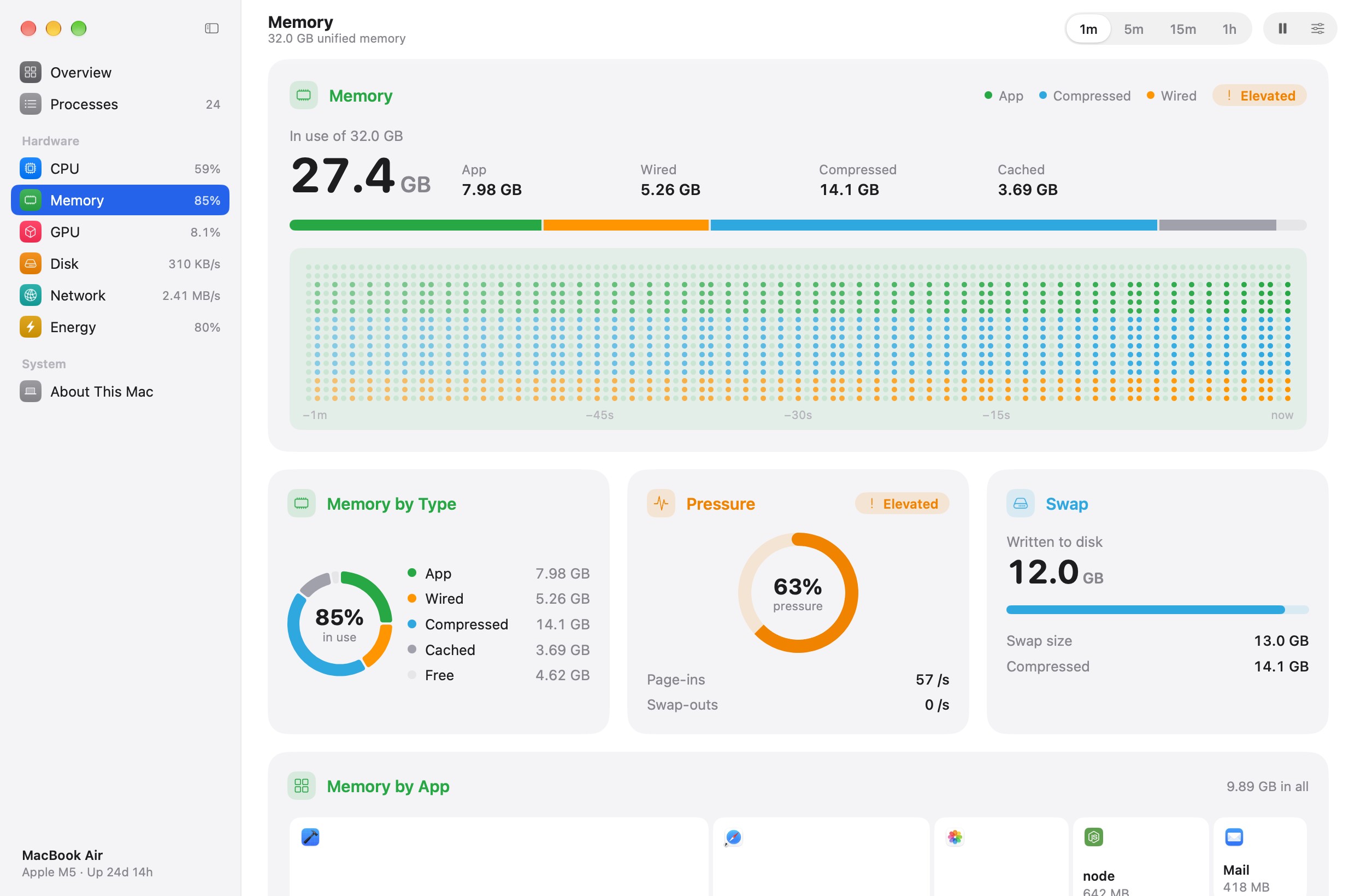This screenshot has width=1355, height=896.
Task: Open Network in the sidebar
Action: pos(120,296)
